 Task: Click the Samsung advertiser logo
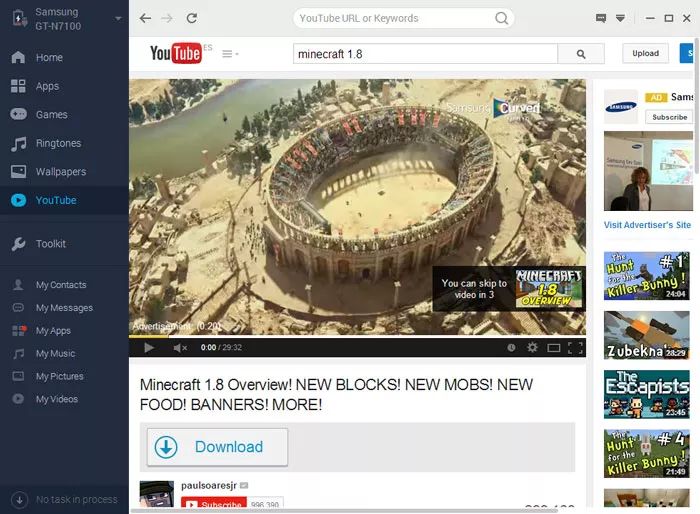point(621,107)
